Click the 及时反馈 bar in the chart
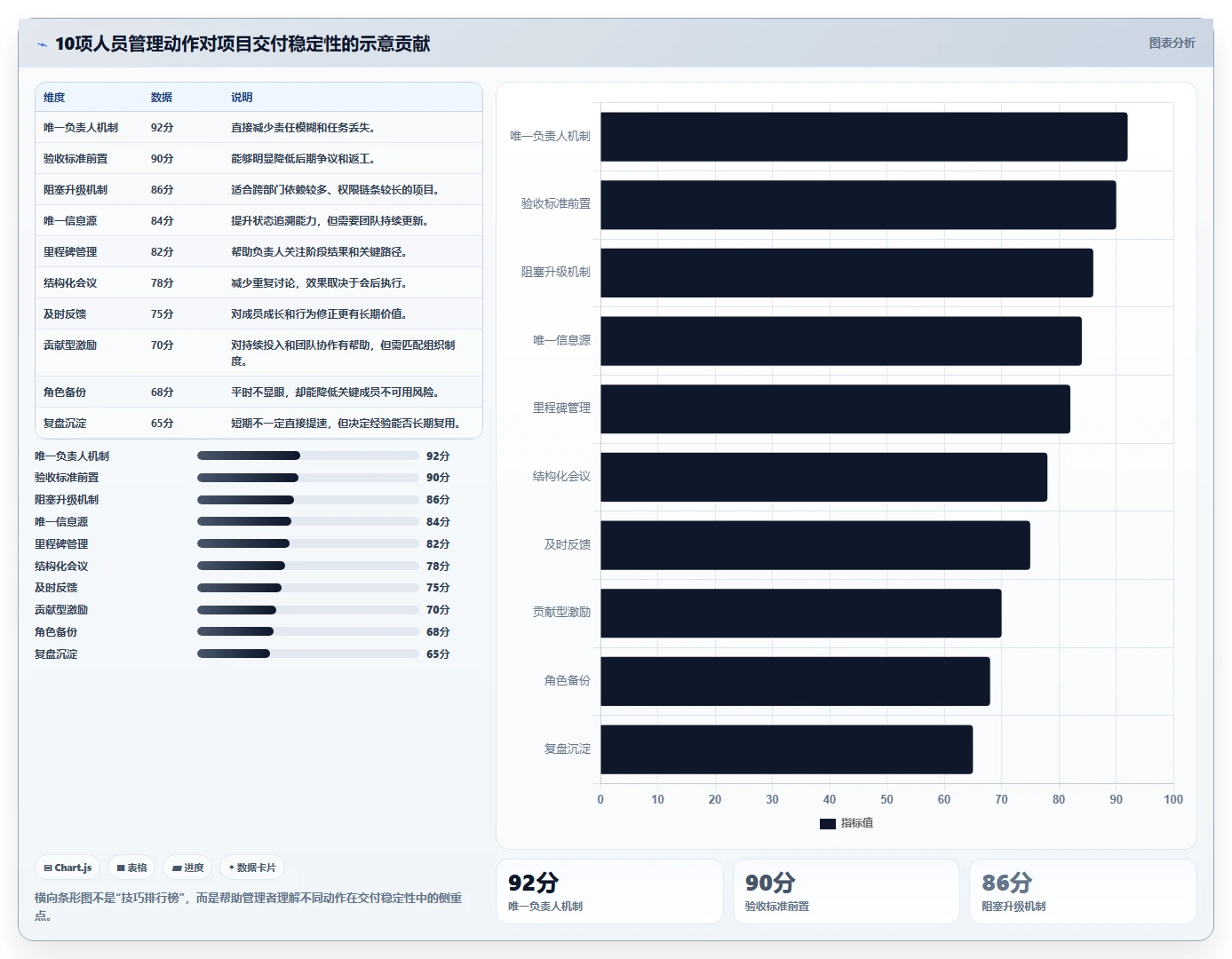 (x=815, y=545)
